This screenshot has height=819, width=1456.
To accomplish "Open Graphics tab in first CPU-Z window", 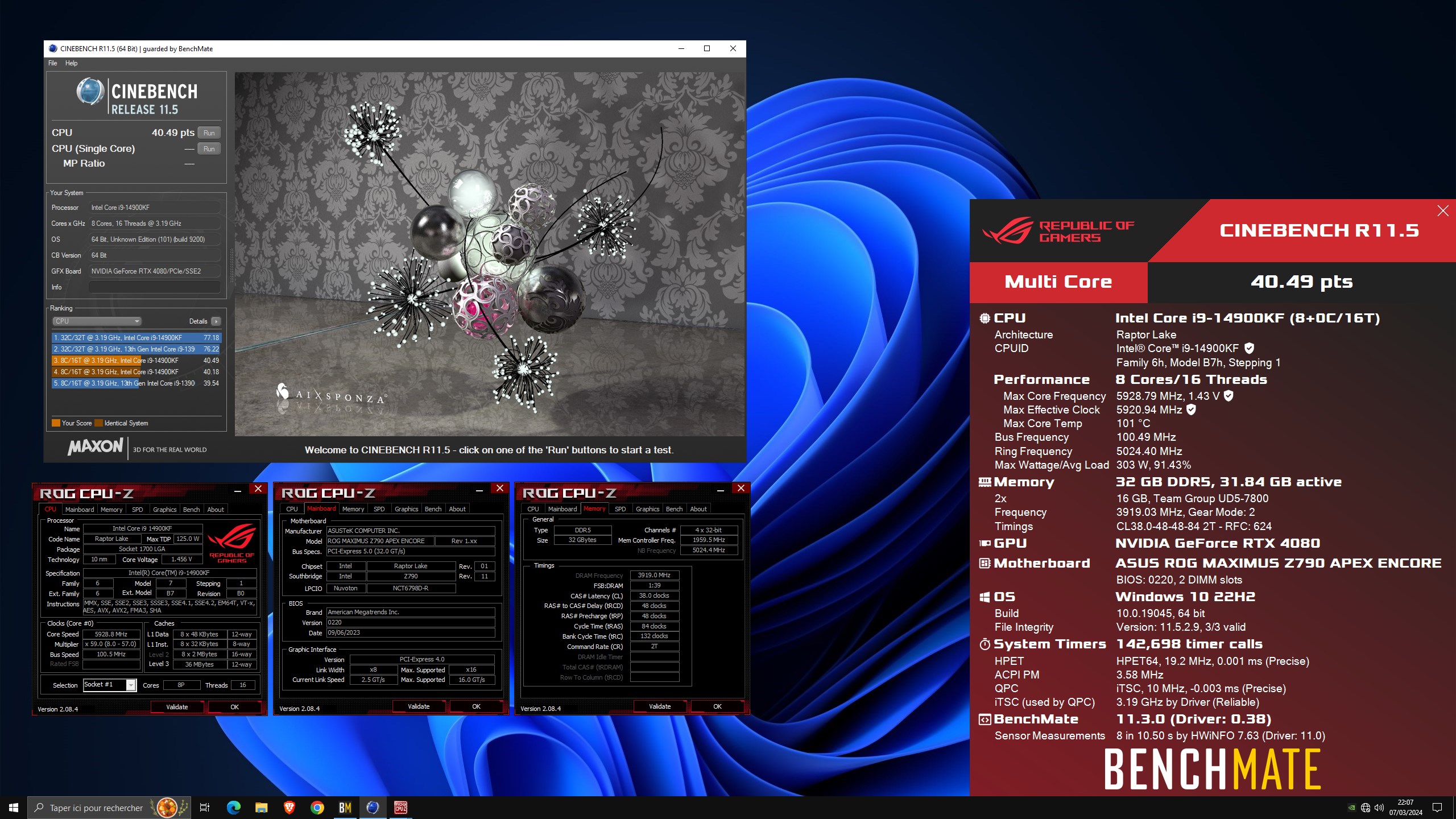I will click(164, 510).
